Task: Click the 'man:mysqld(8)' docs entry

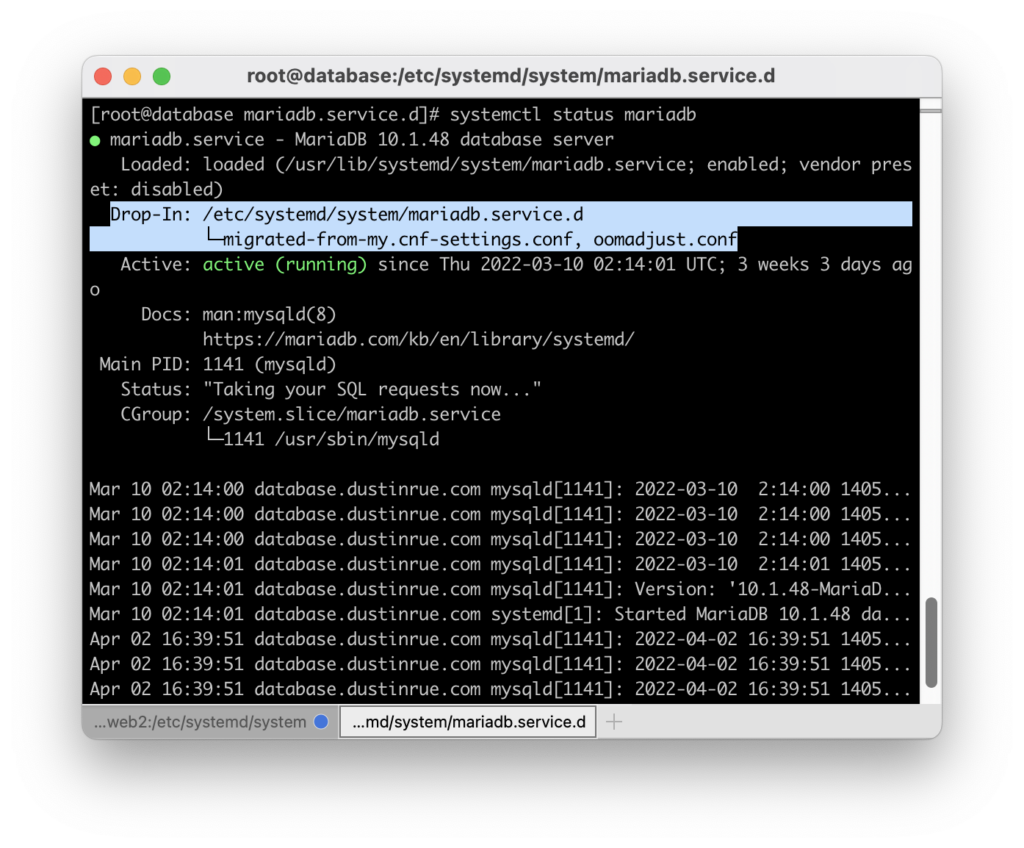Action: [x=269, y=315]
